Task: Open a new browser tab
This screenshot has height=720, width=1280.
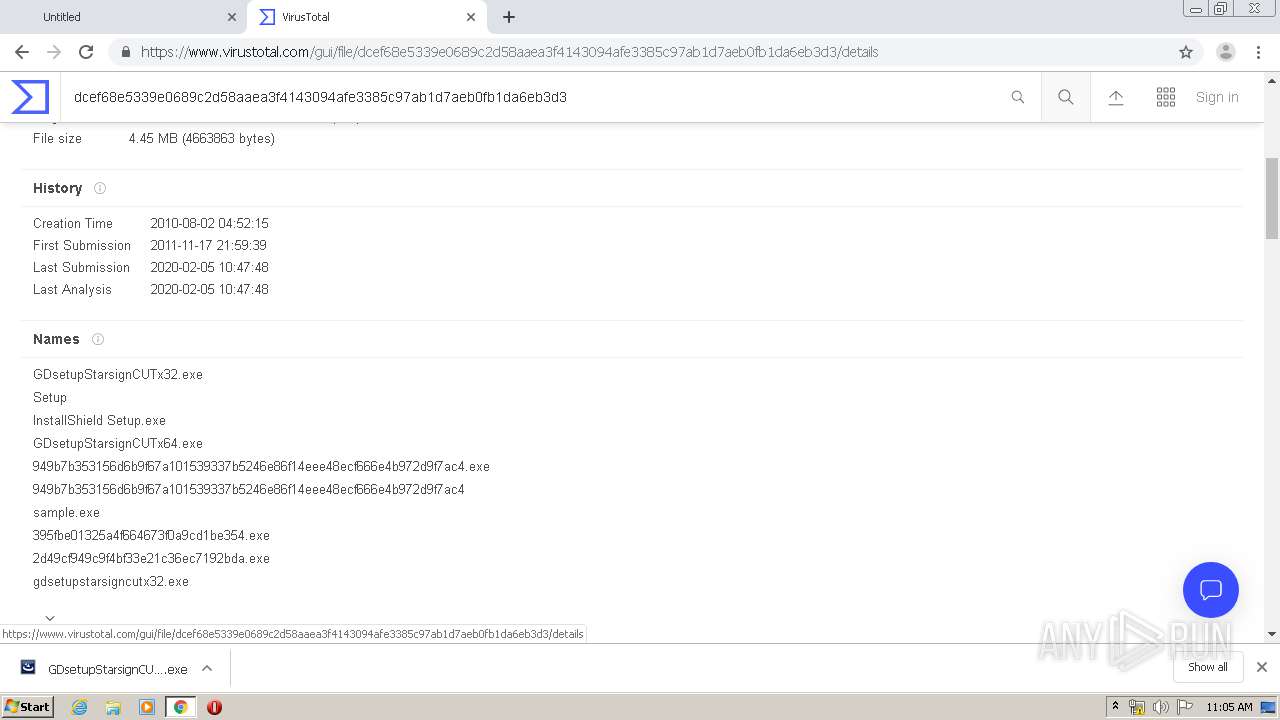Action: (509, 17)
